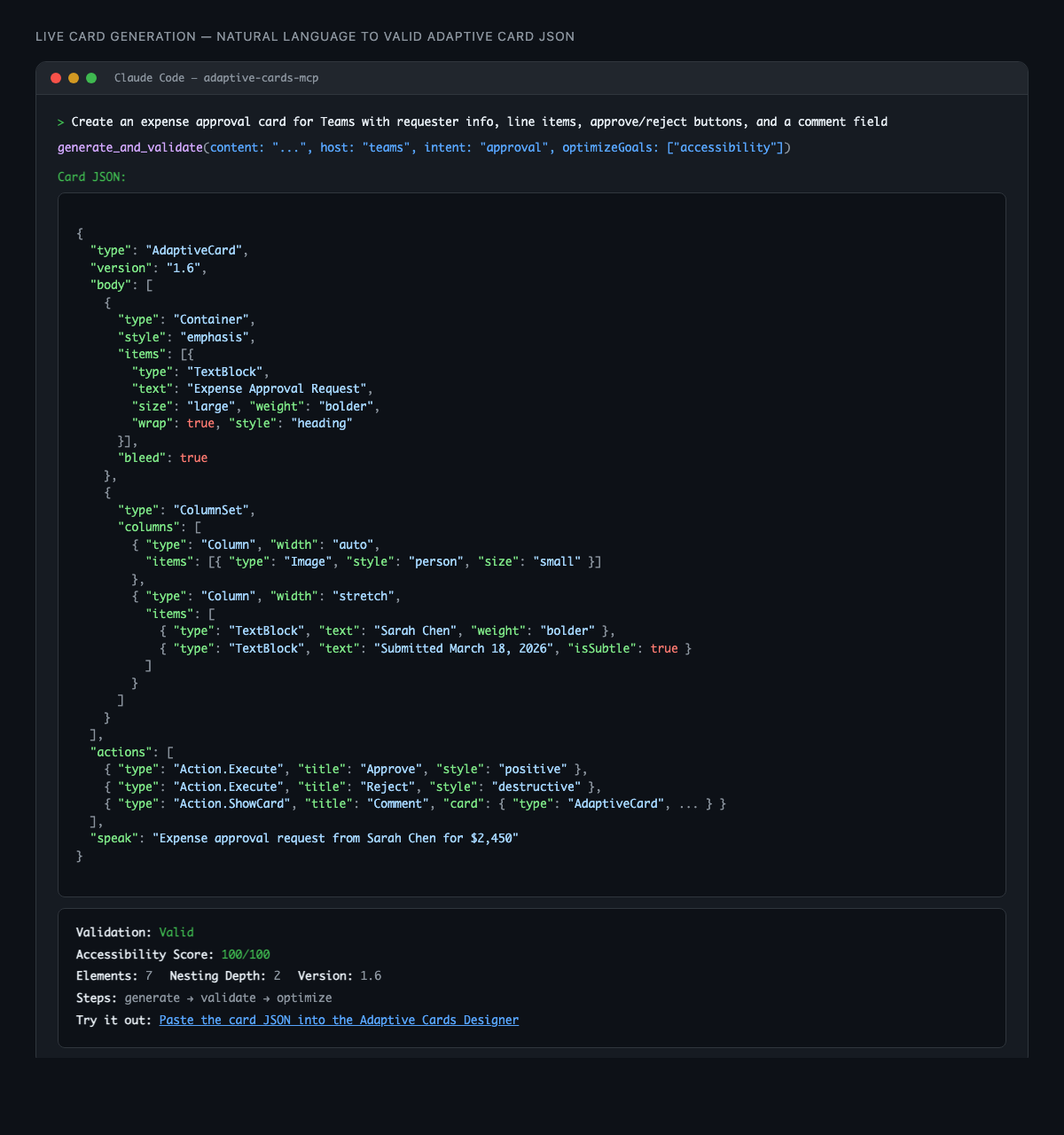
Task: Click the terminal prompt chevron symbol
Action: [x=60, y=121]
